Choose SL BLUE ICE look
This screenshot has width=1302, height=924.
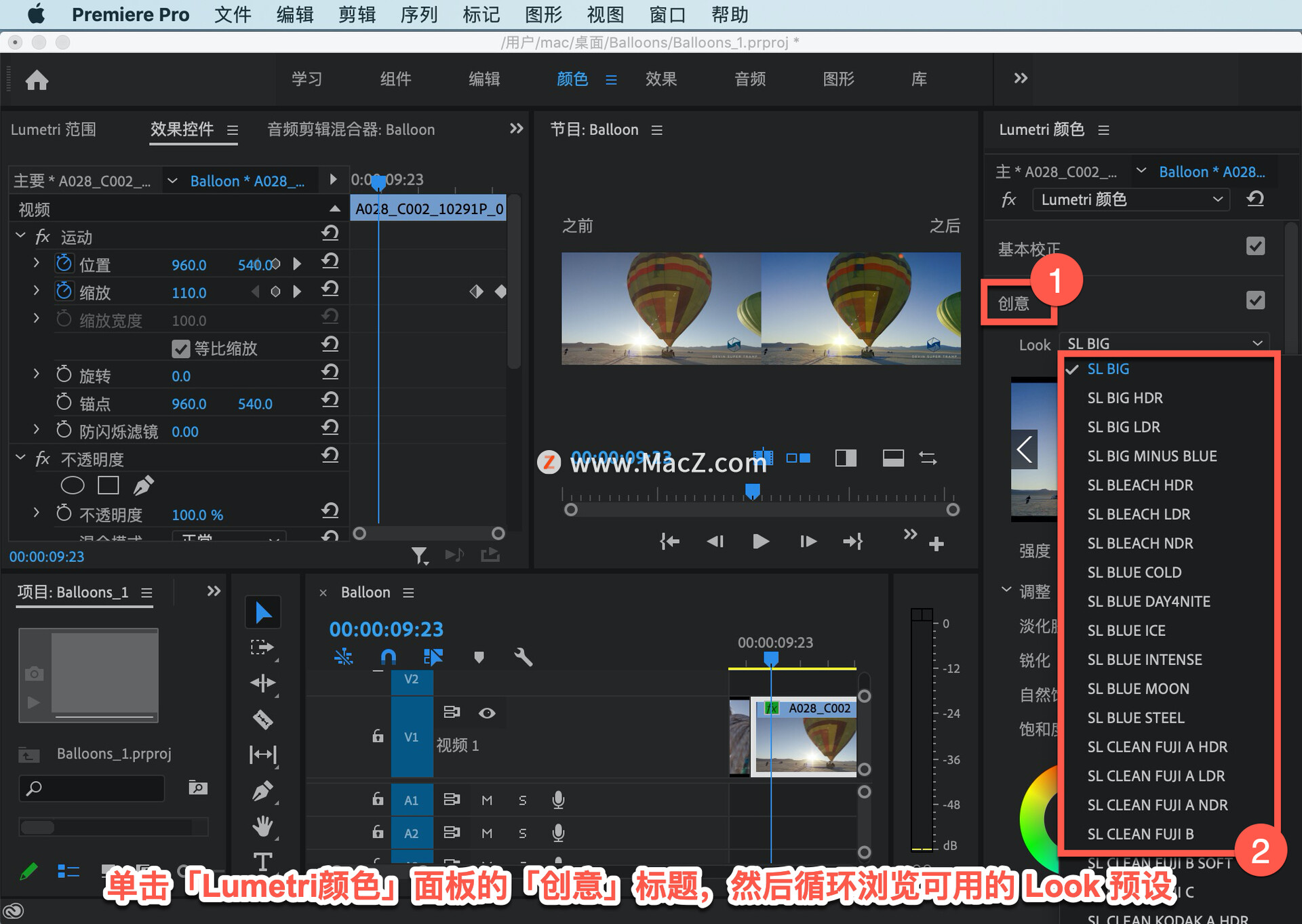1126,630
